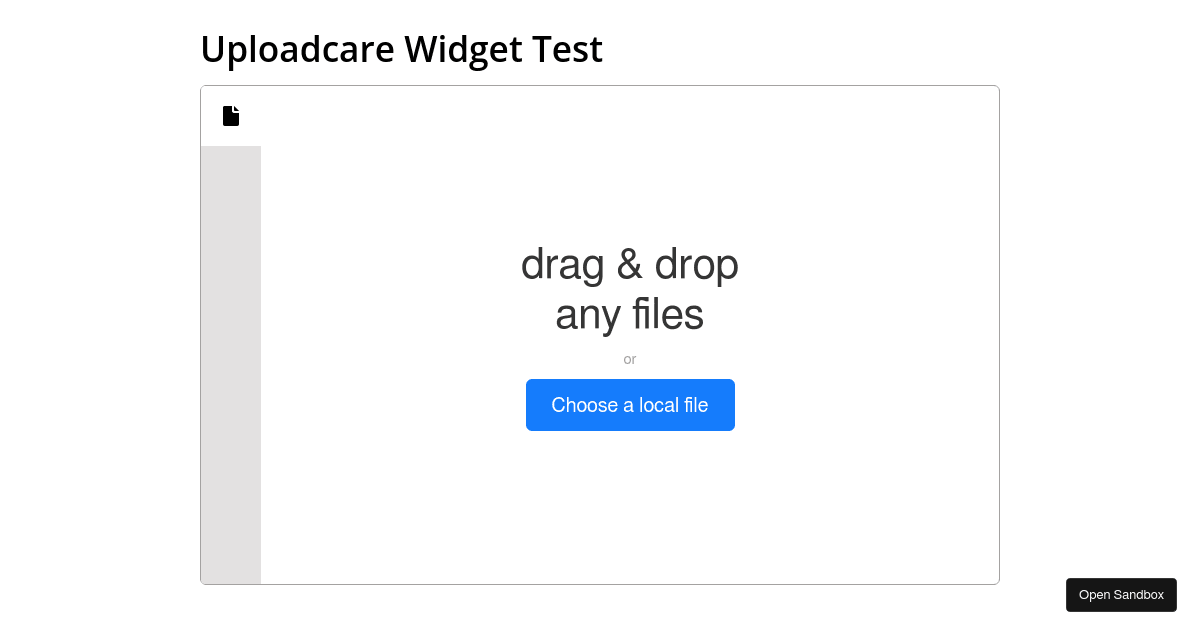Open the file tab in widget sidebar

point(231,116)
